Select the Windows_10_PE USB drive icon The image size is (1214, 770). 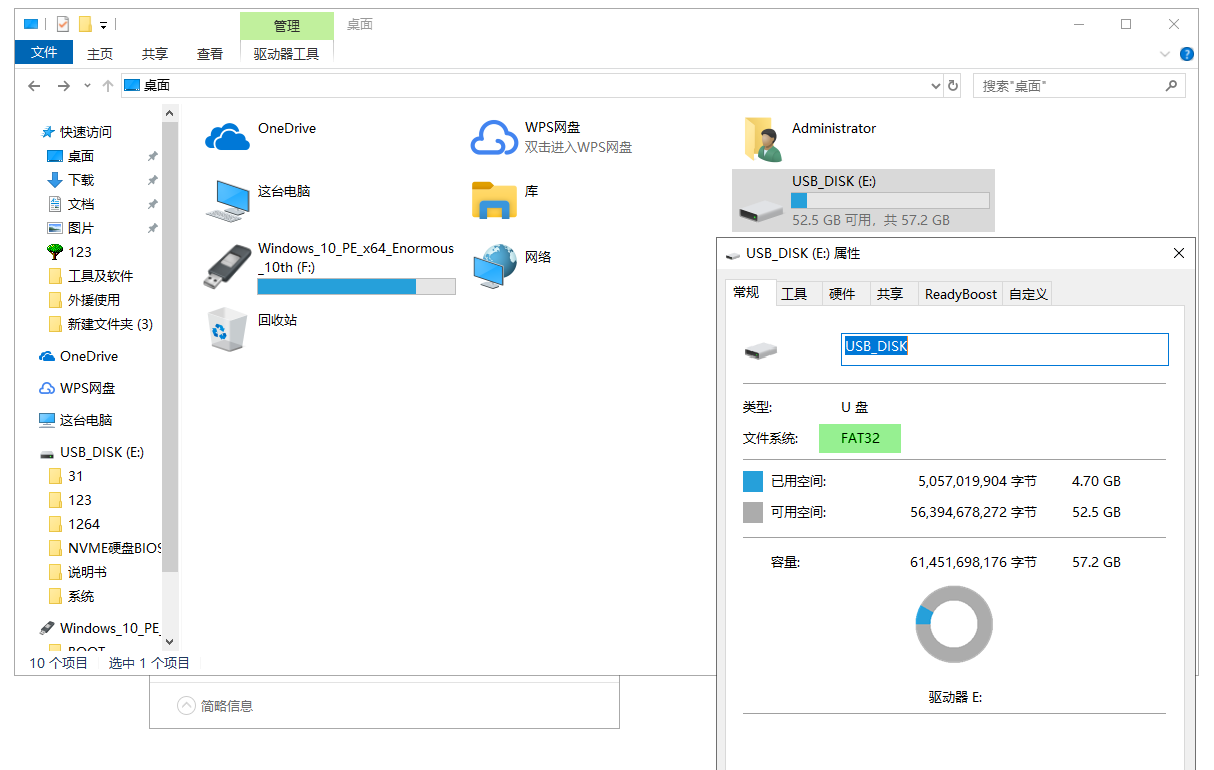click(x=227, y=267)
